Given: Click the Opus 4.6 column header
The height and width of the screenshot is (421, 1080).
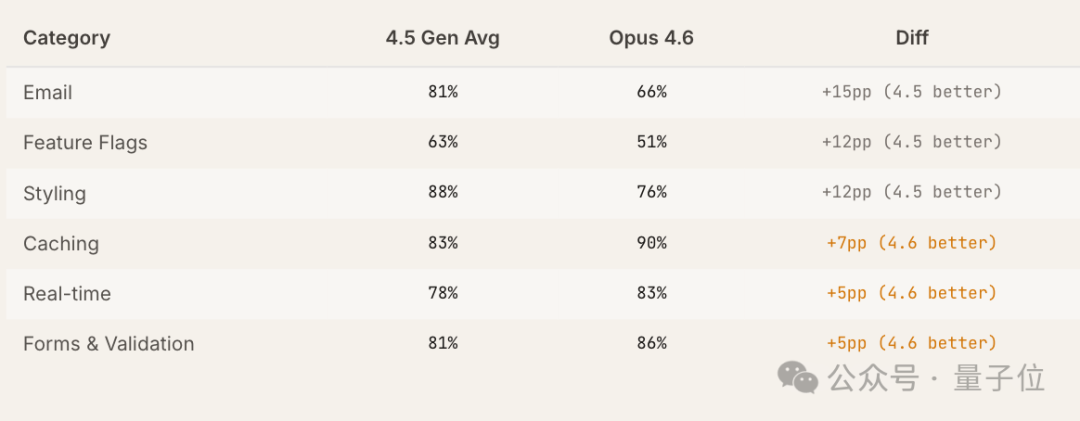Looking at the screenshot, I should pyautogui.click(x=651, y=38).
